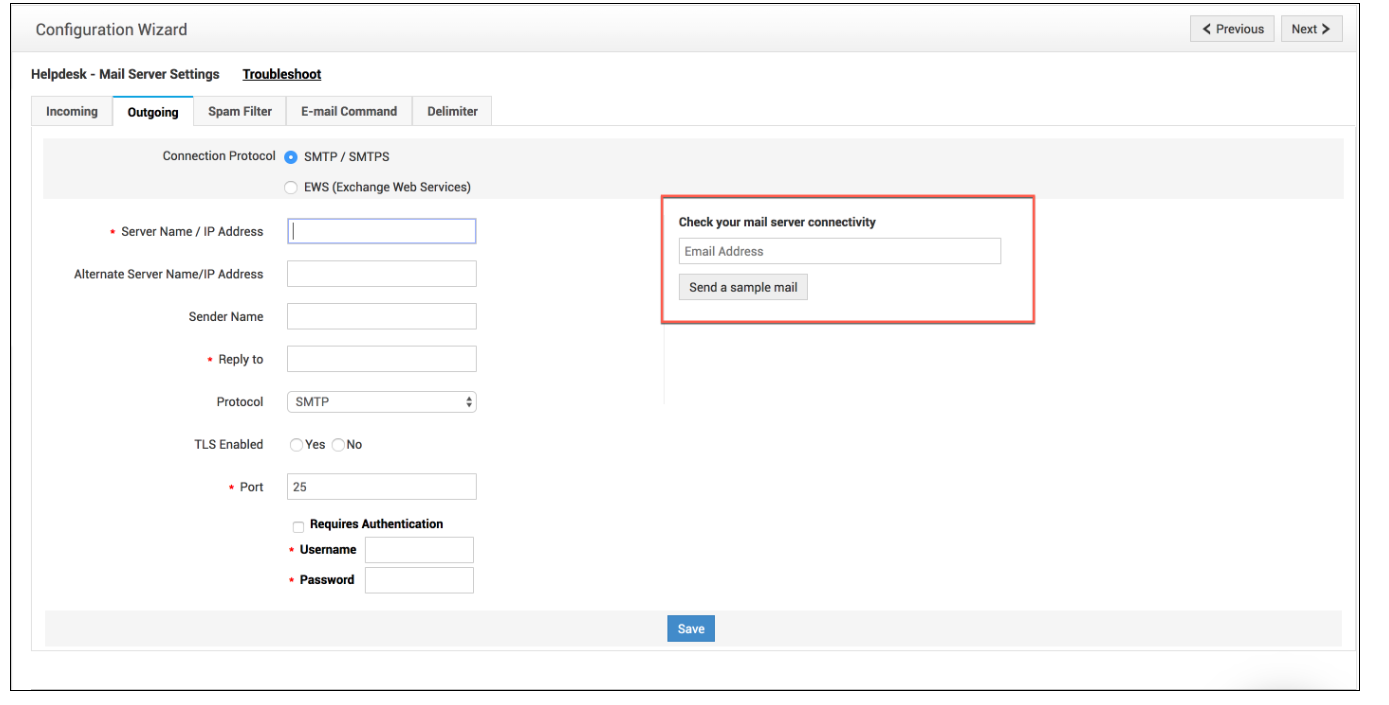Focus the Alternate Server Name/IP Address field
Image resolution: width=1389 pixels, height=705 pixels.
(381, 274)
